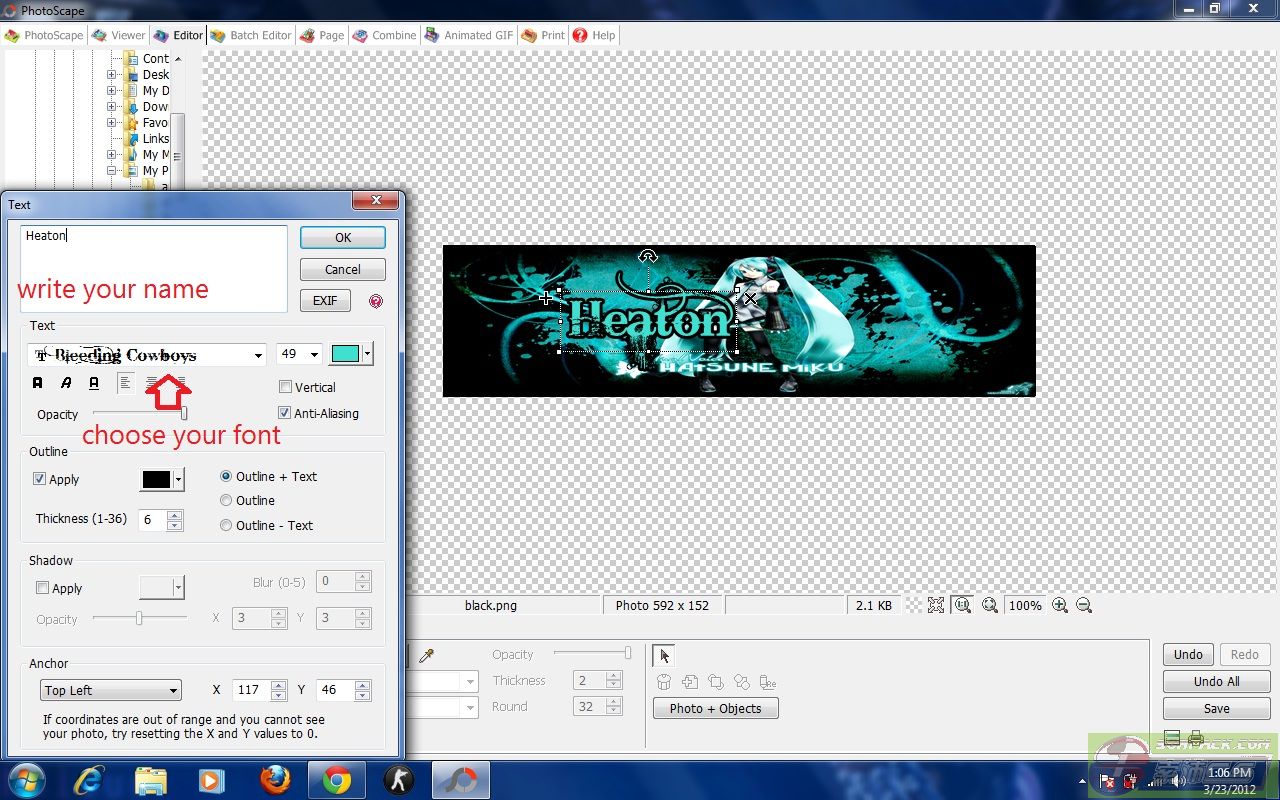
Task: Click the zoom out magnifier icon
Action: point(1083,605)
